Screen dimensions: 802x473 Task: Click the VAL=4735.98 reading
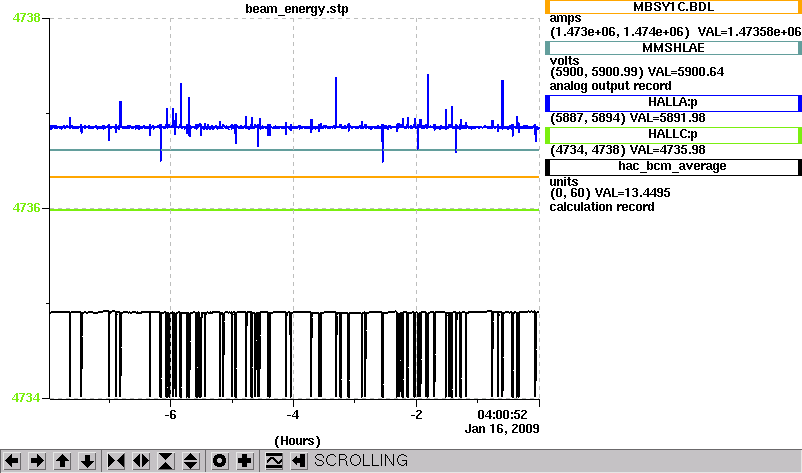[667, 150]
